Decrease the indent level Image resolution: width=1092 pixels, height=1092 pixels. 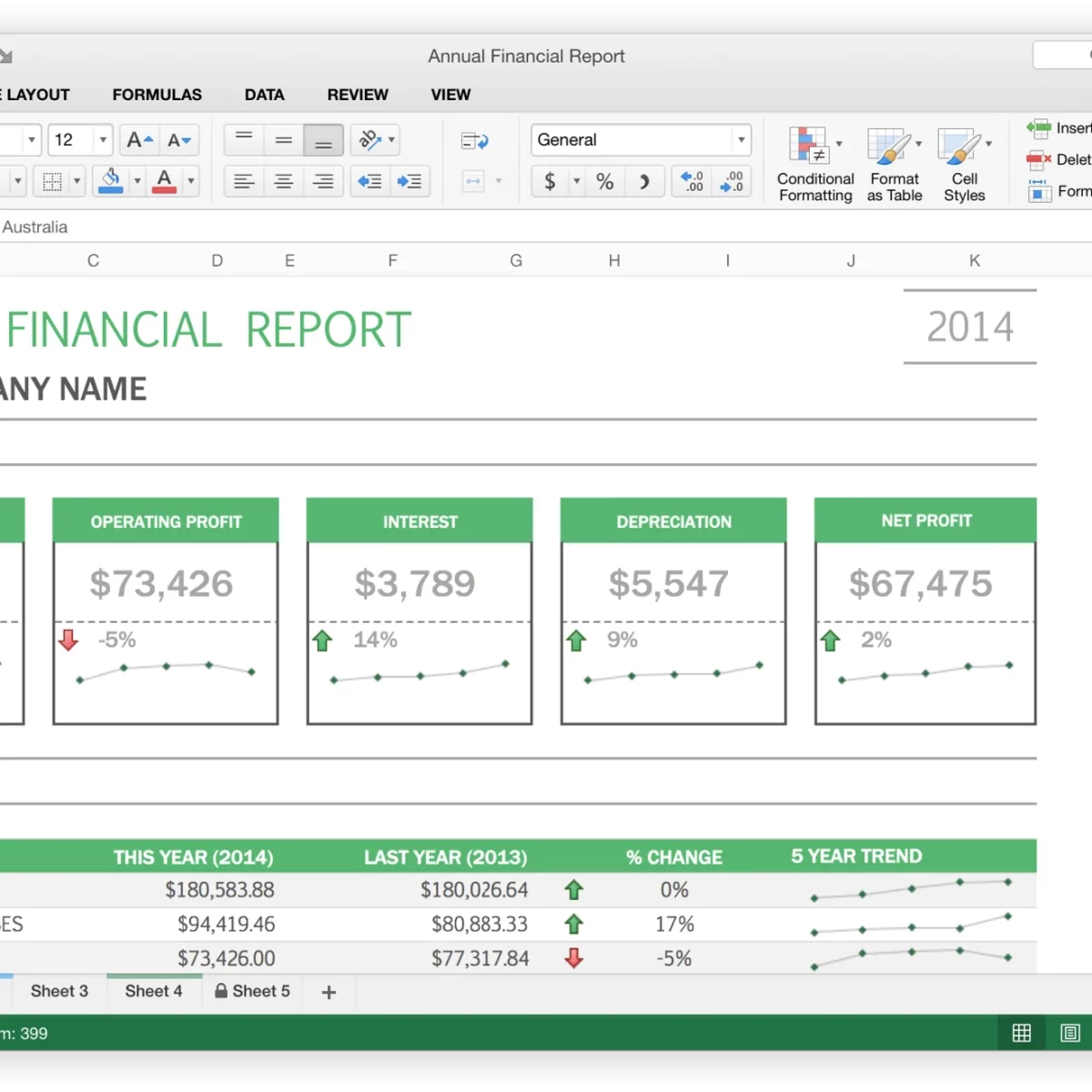pyautogui.click(x=369, y=181)
